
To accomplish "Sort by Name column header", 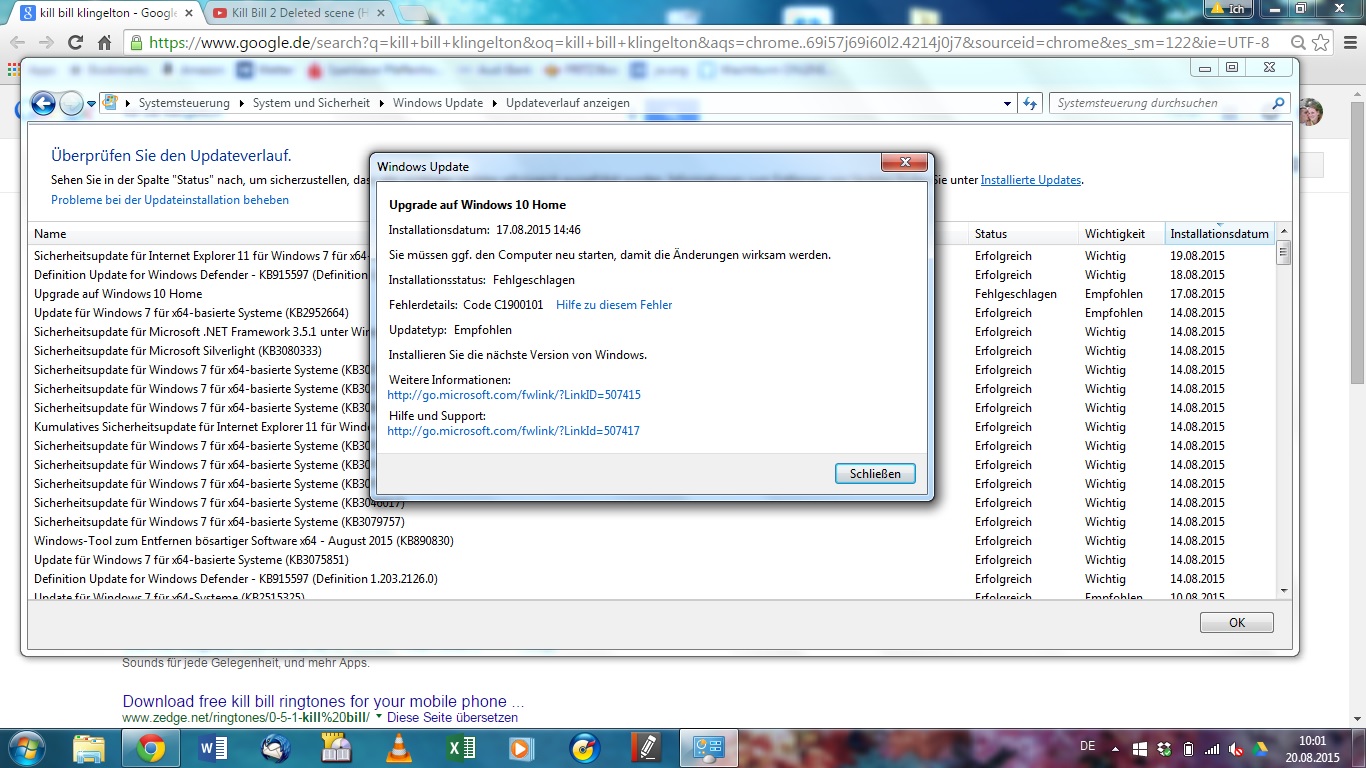I will [x=498, y=234].
